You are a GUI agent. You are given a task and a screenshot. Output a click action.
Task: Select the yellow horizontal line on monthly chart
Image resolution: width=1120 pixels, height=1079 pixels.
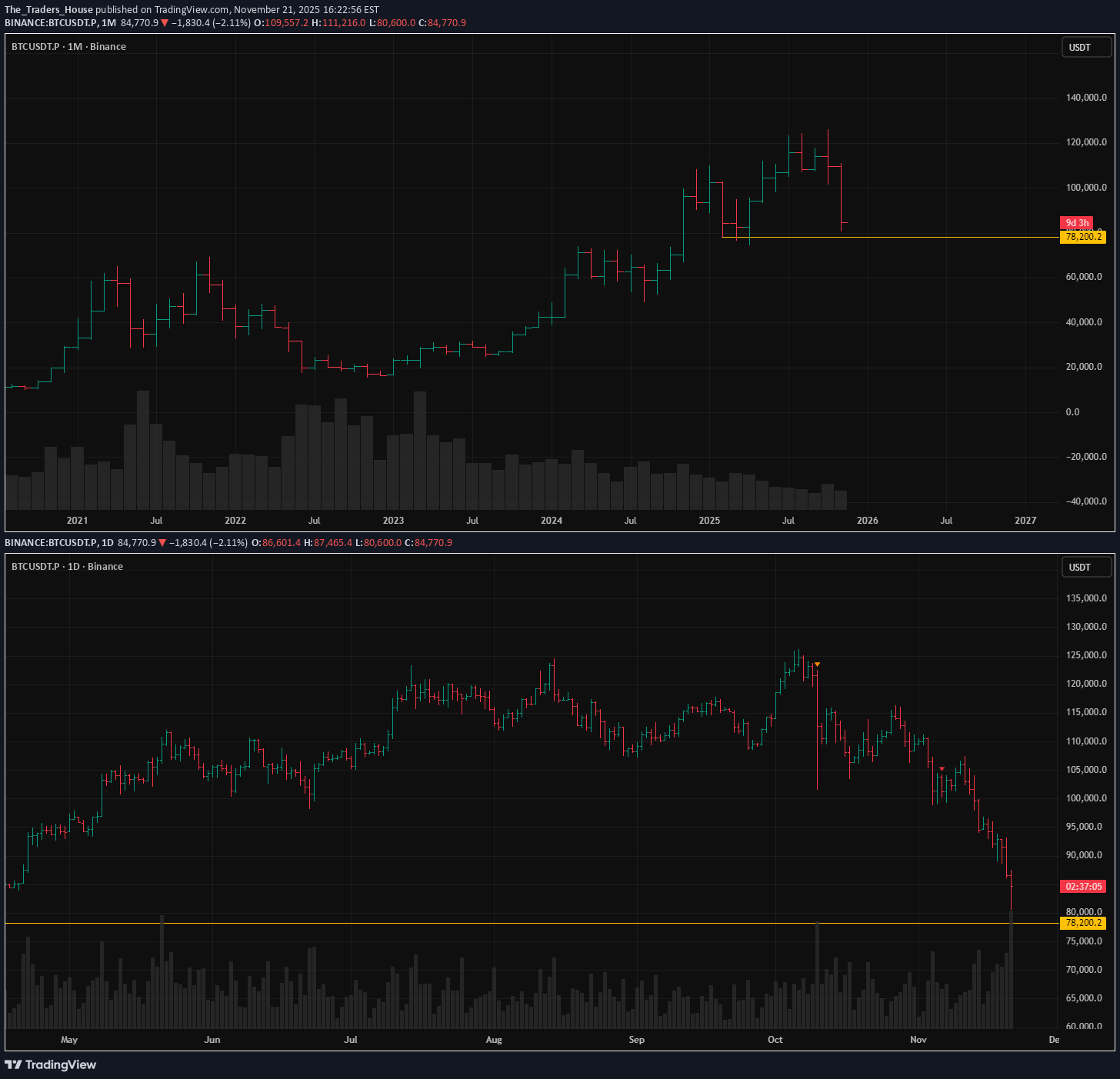(x=923, y=237)
